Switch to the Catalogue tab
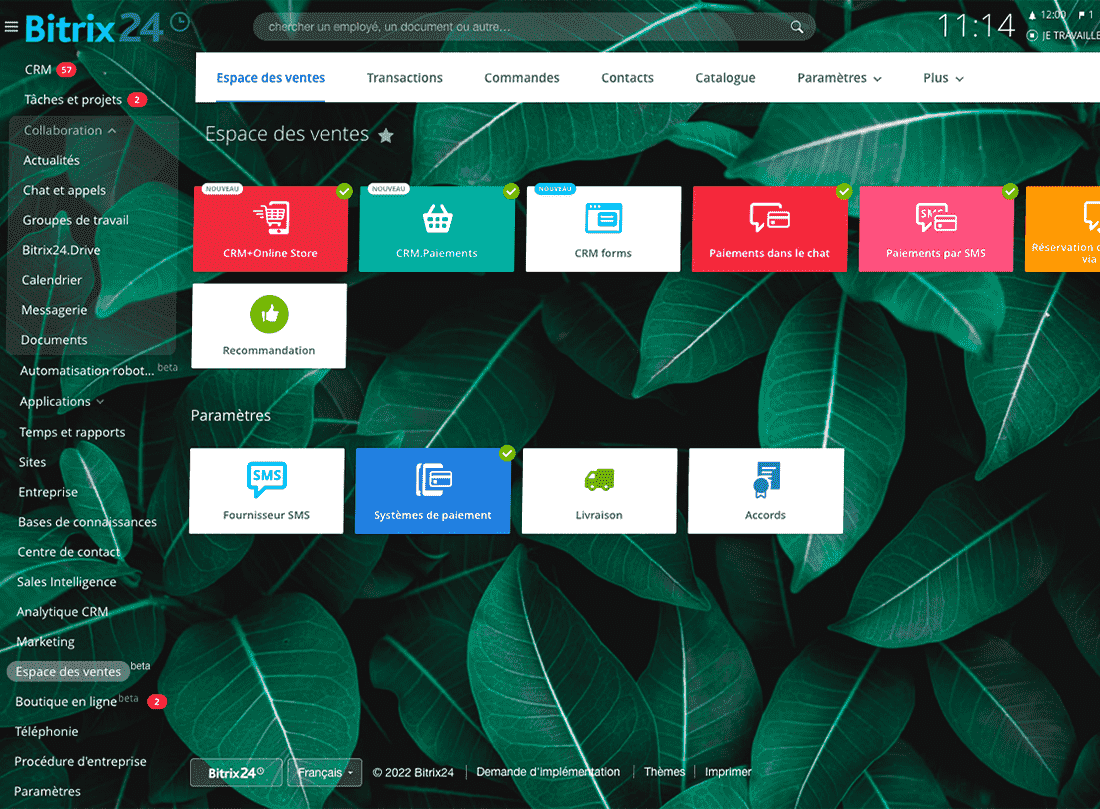The height and width of the screenshot is (809, 1100). (725, 78)
